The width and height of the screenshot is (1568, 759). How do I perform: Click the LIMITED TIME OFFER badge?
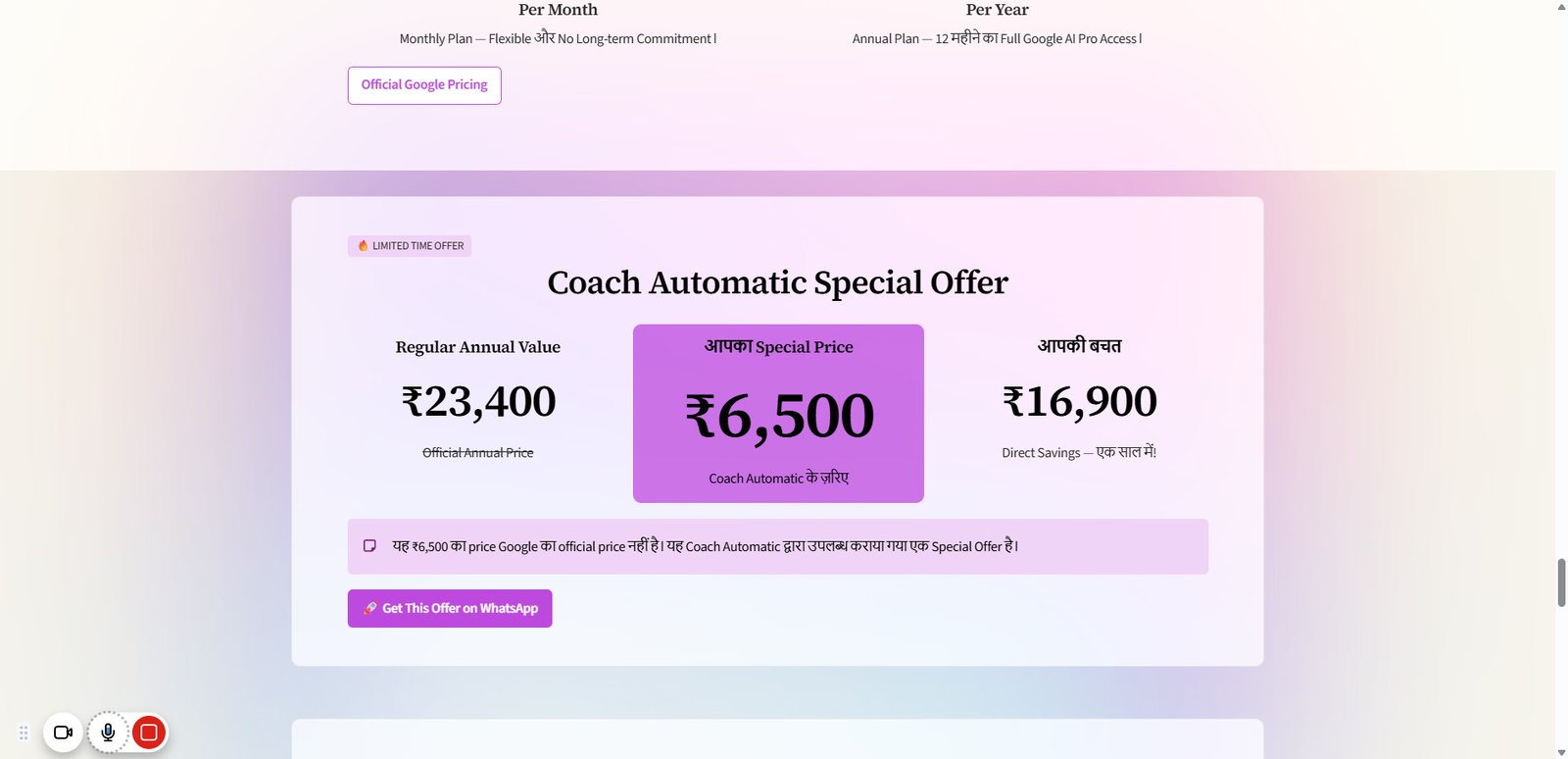pyautogui.click(x=410, y=246)
